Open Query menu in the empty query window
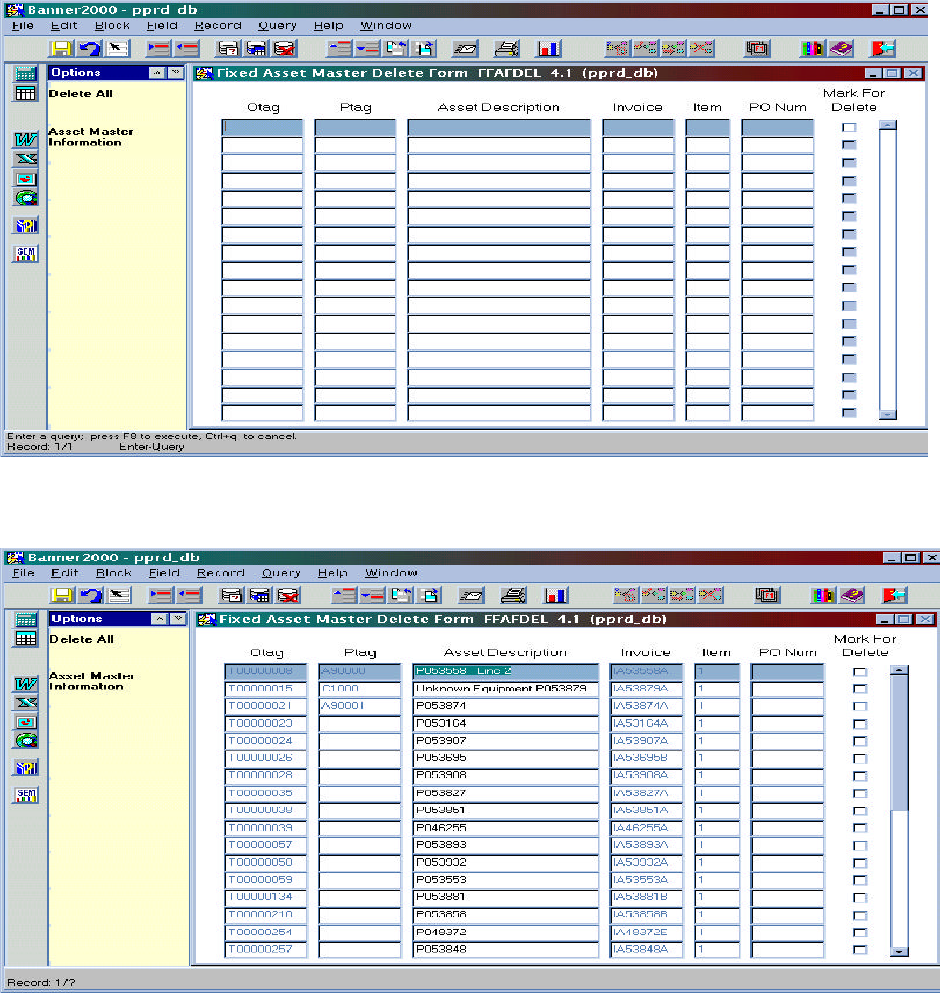940x993 pixels. tap(277, 25)
